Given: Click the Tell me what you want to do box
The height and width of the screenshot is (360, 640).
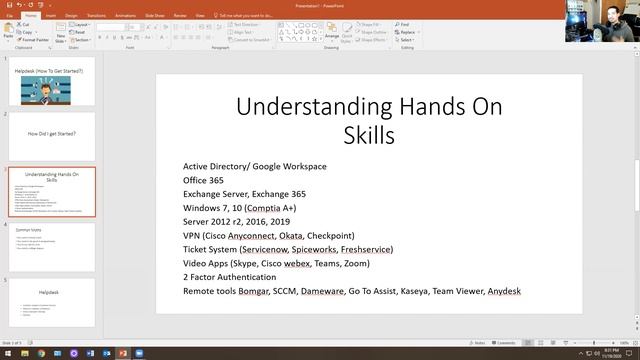Looking at the screenshot, I should (243, 16).
